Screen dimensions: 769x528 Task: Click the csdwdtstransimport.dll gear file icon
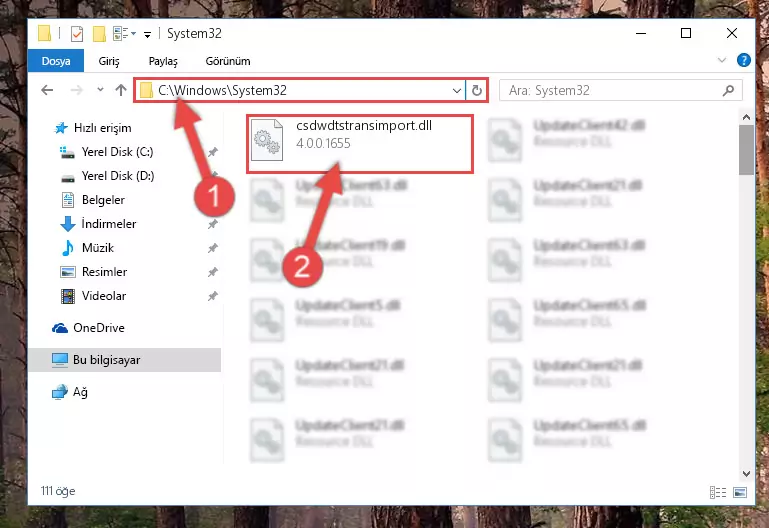point(267,140)
